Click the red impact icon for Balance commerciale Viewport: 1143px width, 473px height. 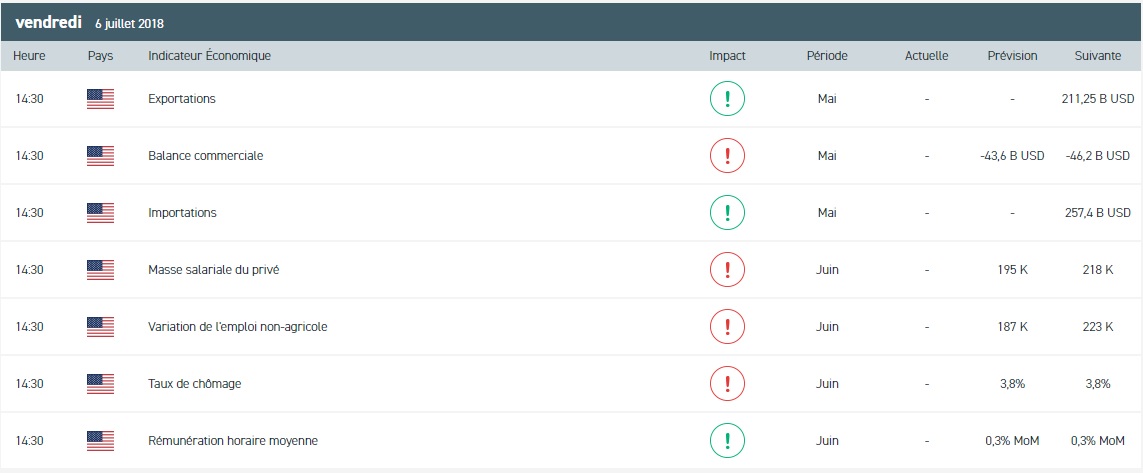[727, 155]
